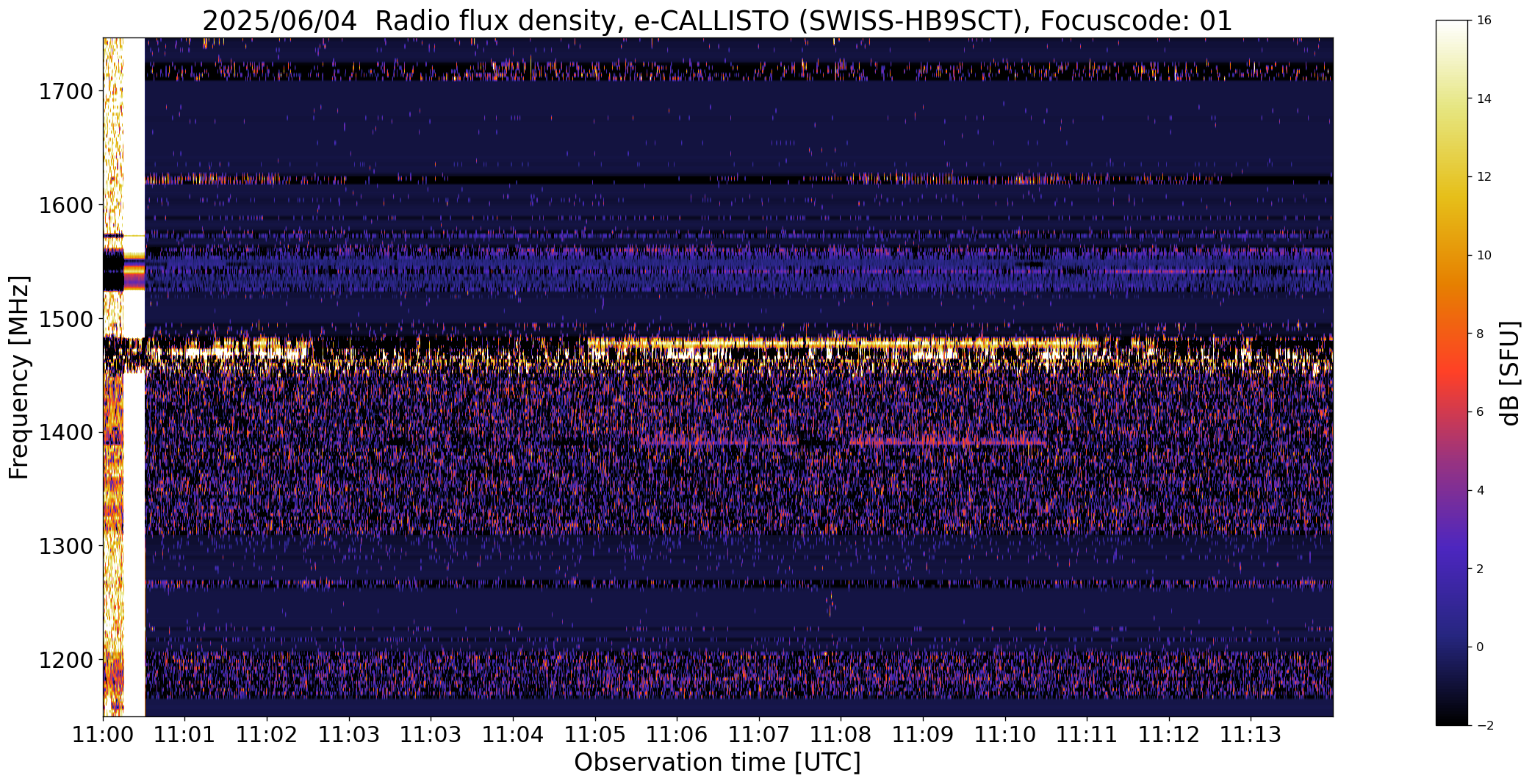
Task: Click the colorbar tick label 10
Action: [x=1484, y=256]
